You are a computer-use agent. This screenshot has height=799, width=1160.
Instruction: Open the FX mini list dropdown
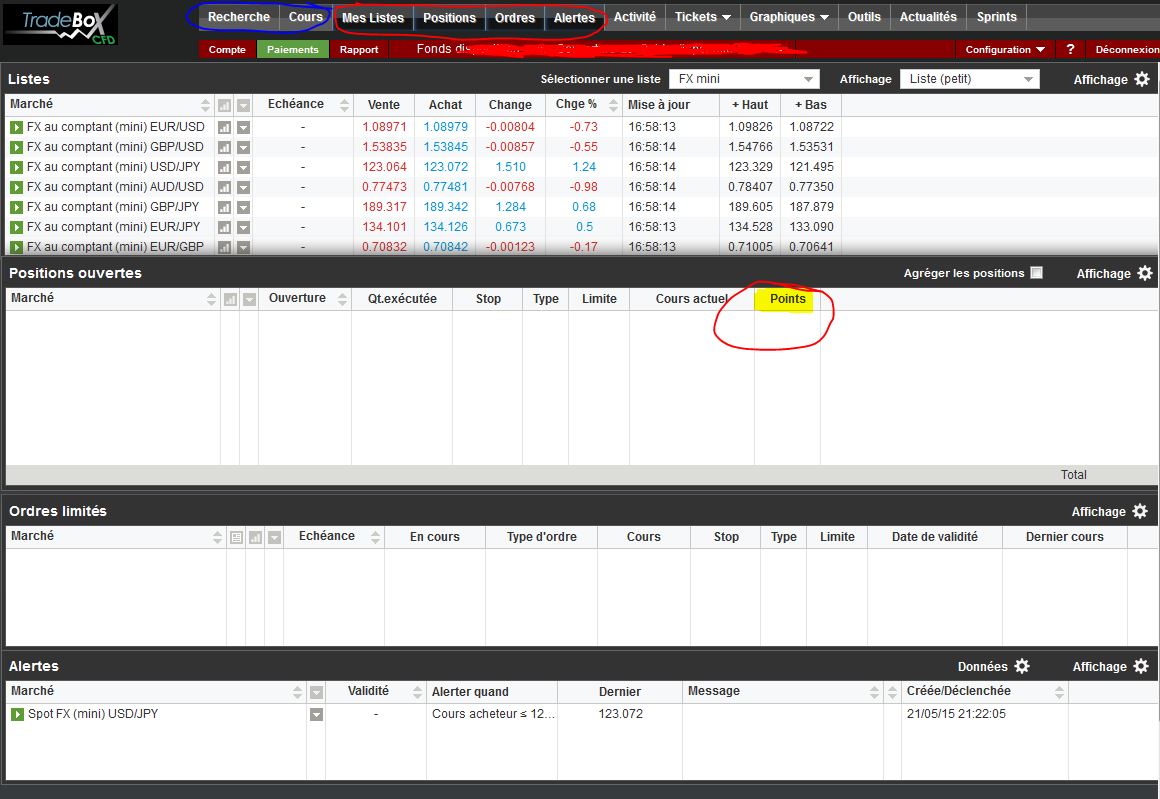(744, 79)
